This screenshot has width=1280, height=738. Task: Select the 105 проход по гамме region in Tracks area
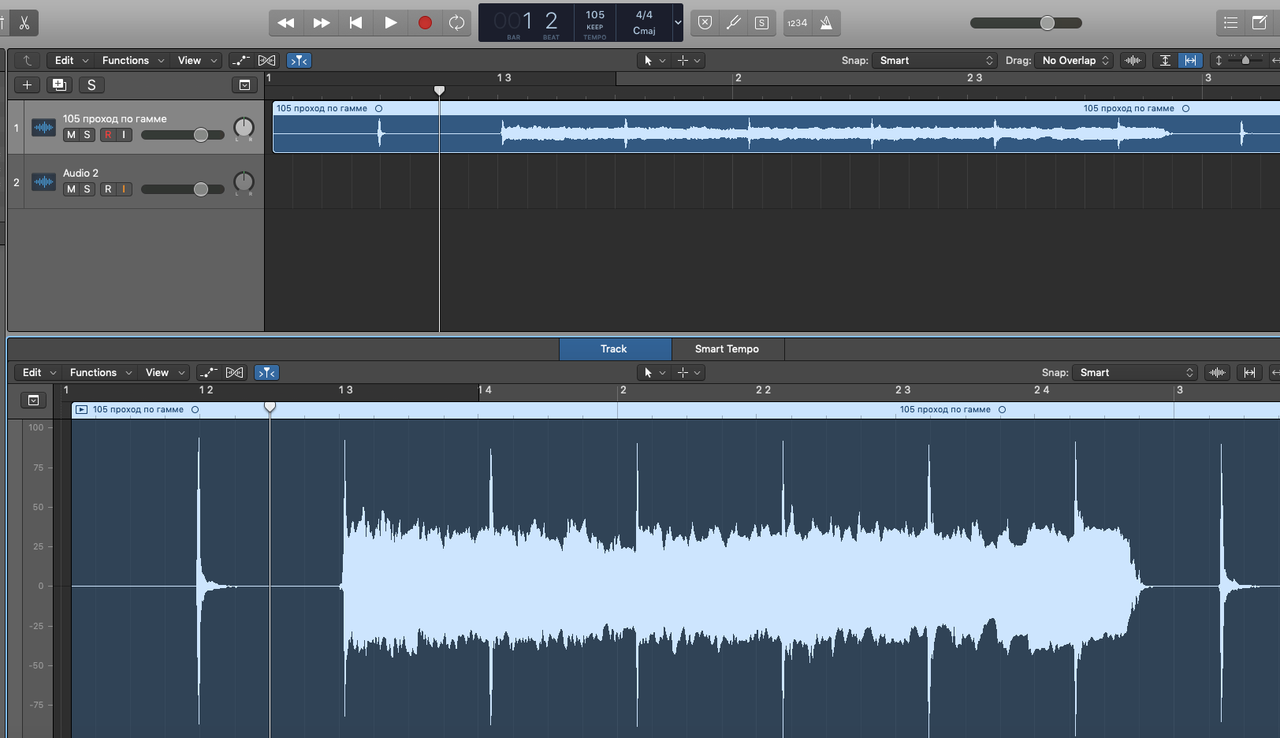click(776, 126)
